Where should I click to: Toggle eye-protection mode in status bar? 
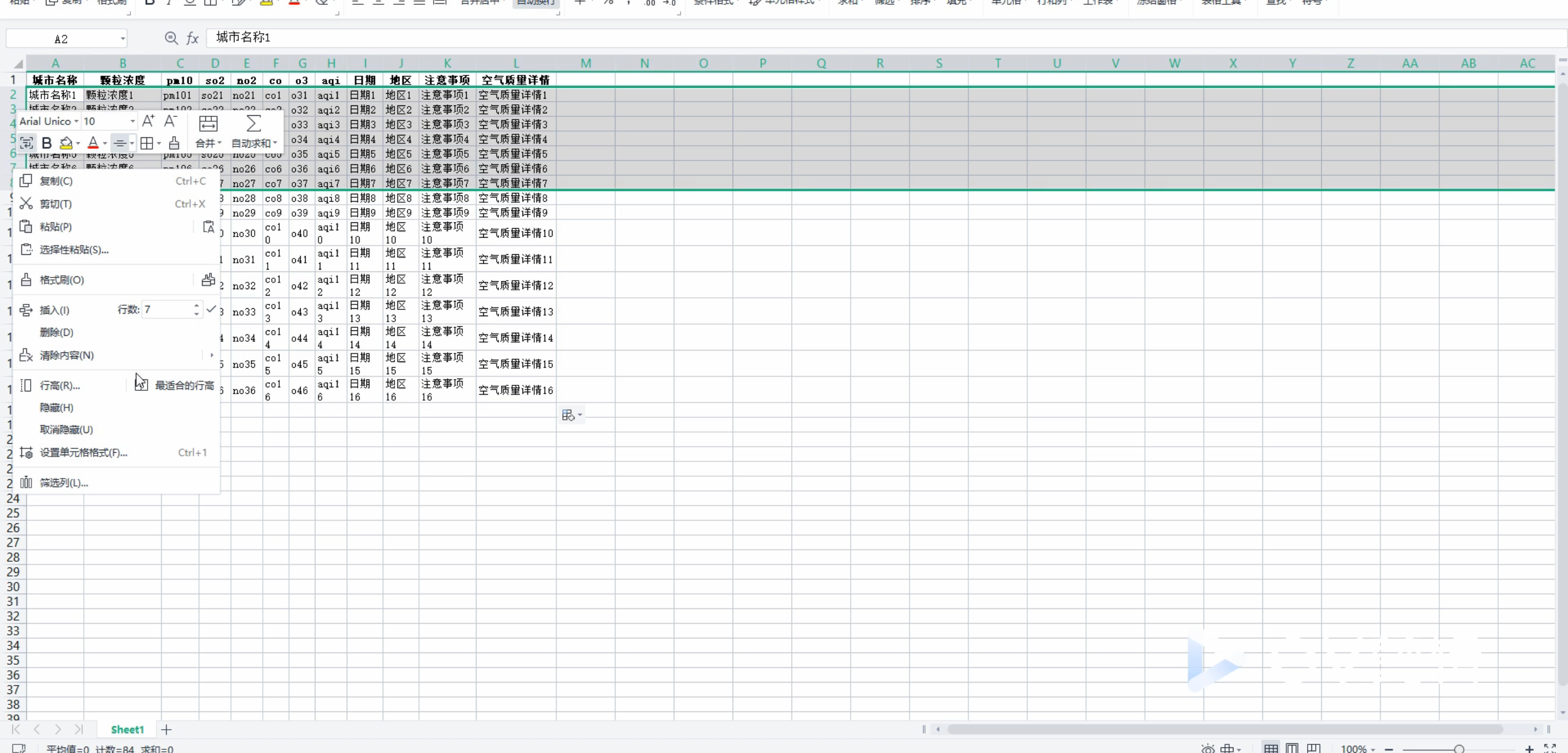(x=1208, y=748)
